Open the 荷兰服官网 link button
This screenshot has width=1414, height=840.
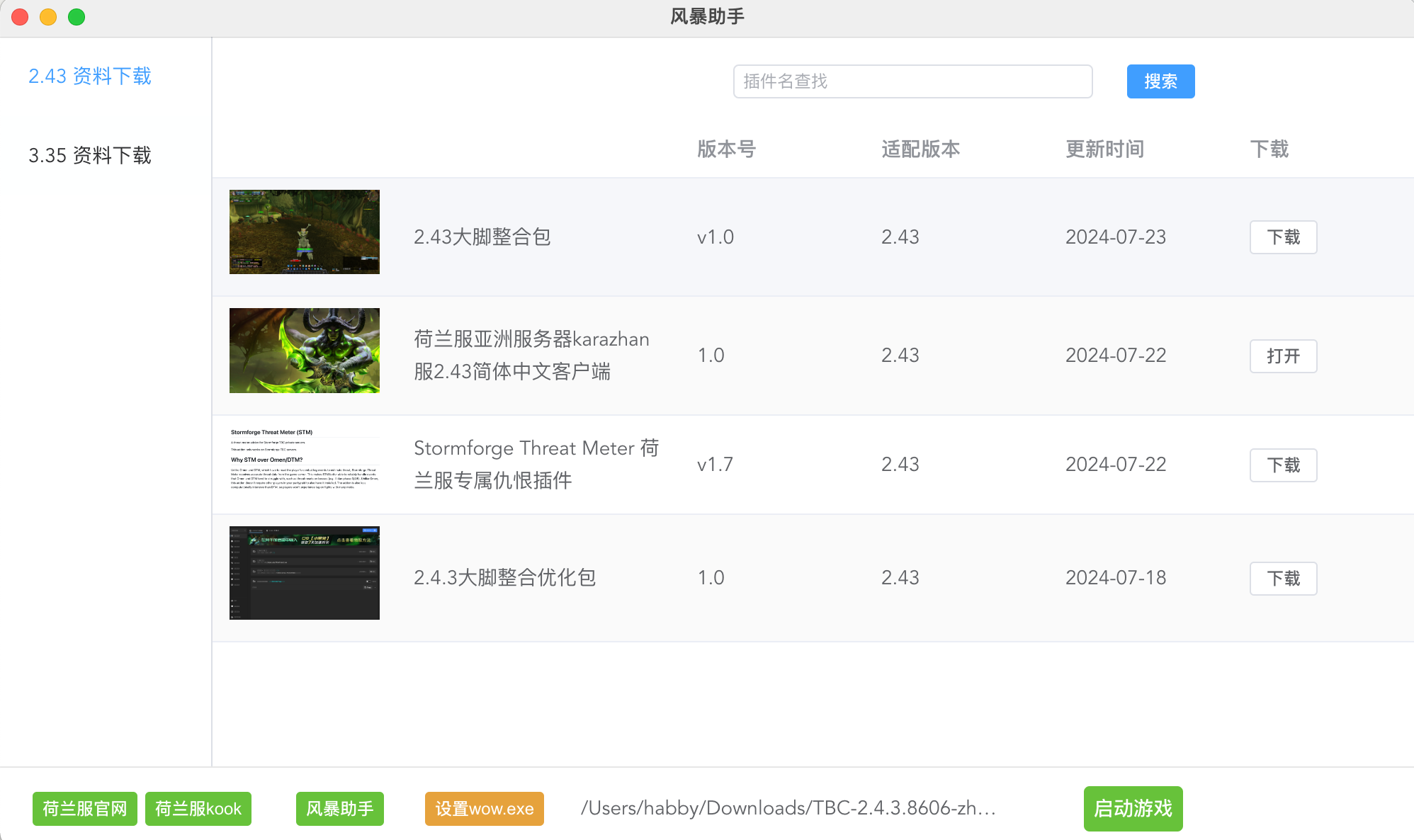point(85,809)
